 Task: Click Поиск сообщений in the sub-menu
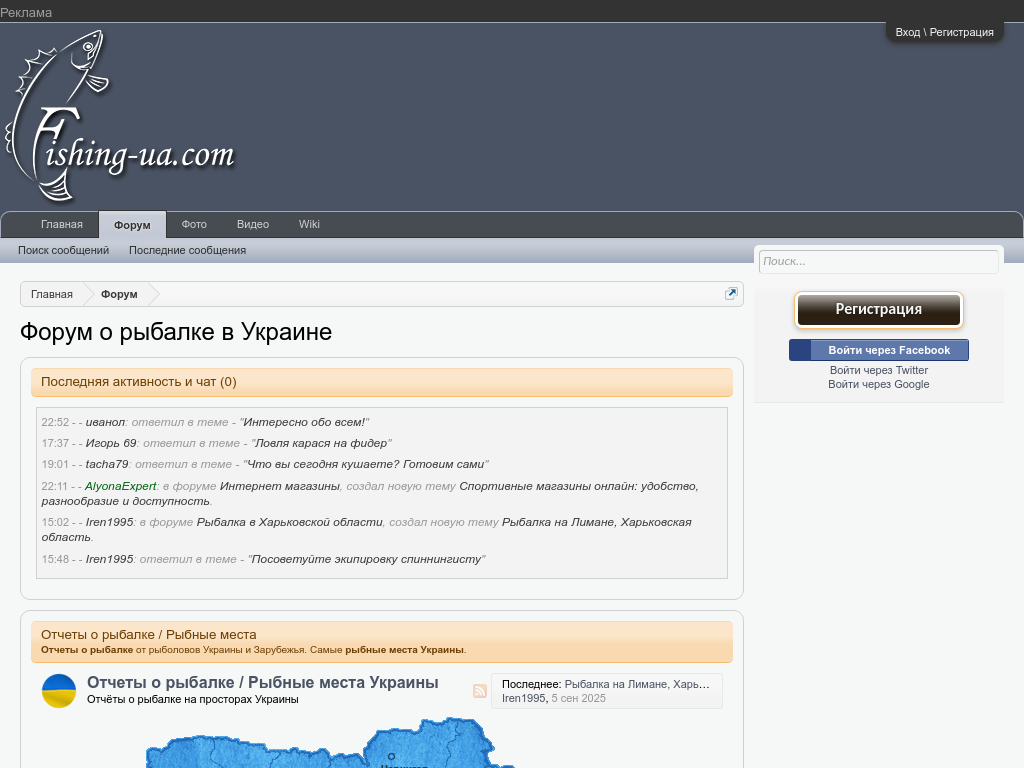point(63,251)
